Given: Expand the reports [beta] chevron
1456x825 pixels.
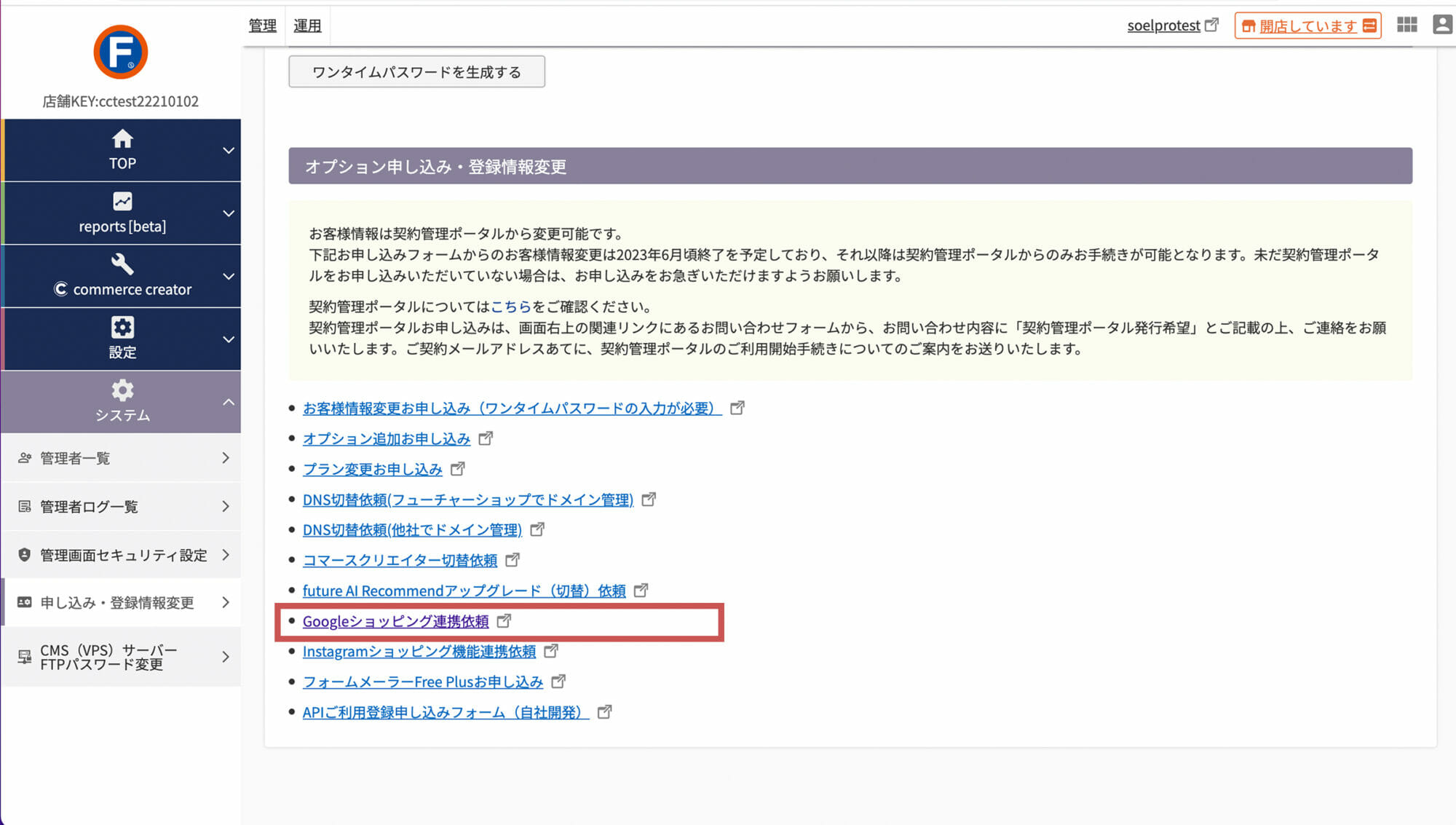Looking at the screenshot, I should pos(228,213).
